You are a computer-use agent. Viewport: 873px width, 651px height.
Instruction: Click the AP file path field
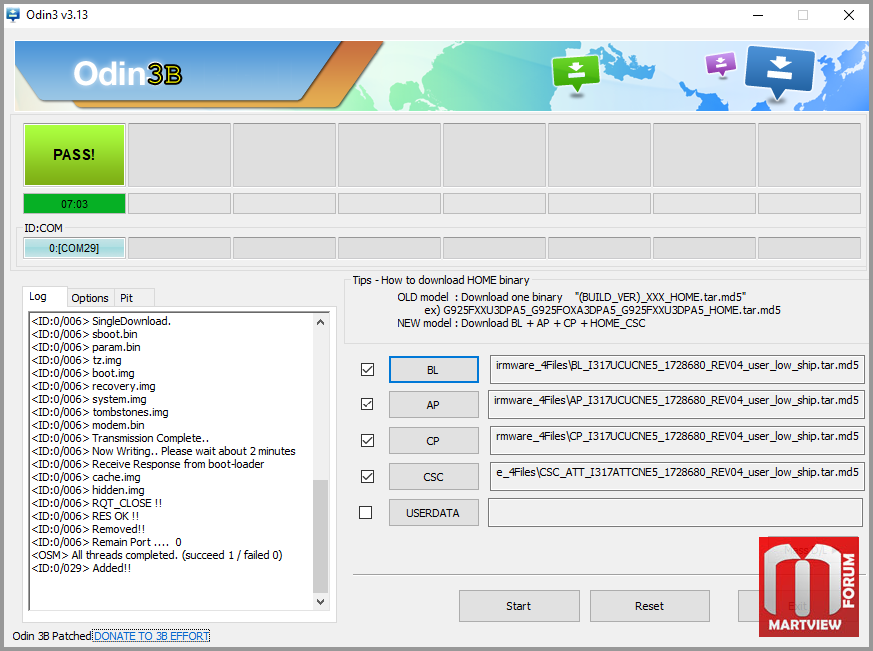click(676, 404)
